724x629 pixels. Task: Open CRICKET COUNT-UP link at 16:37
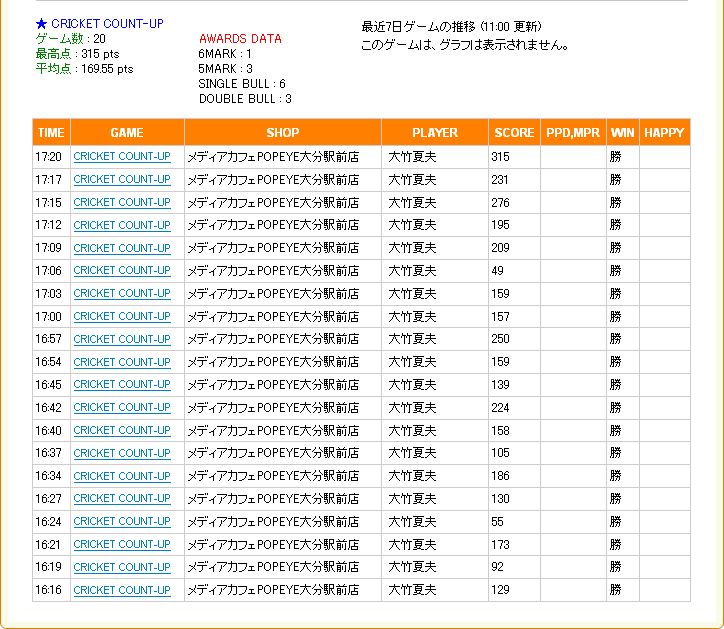(122, 453)
